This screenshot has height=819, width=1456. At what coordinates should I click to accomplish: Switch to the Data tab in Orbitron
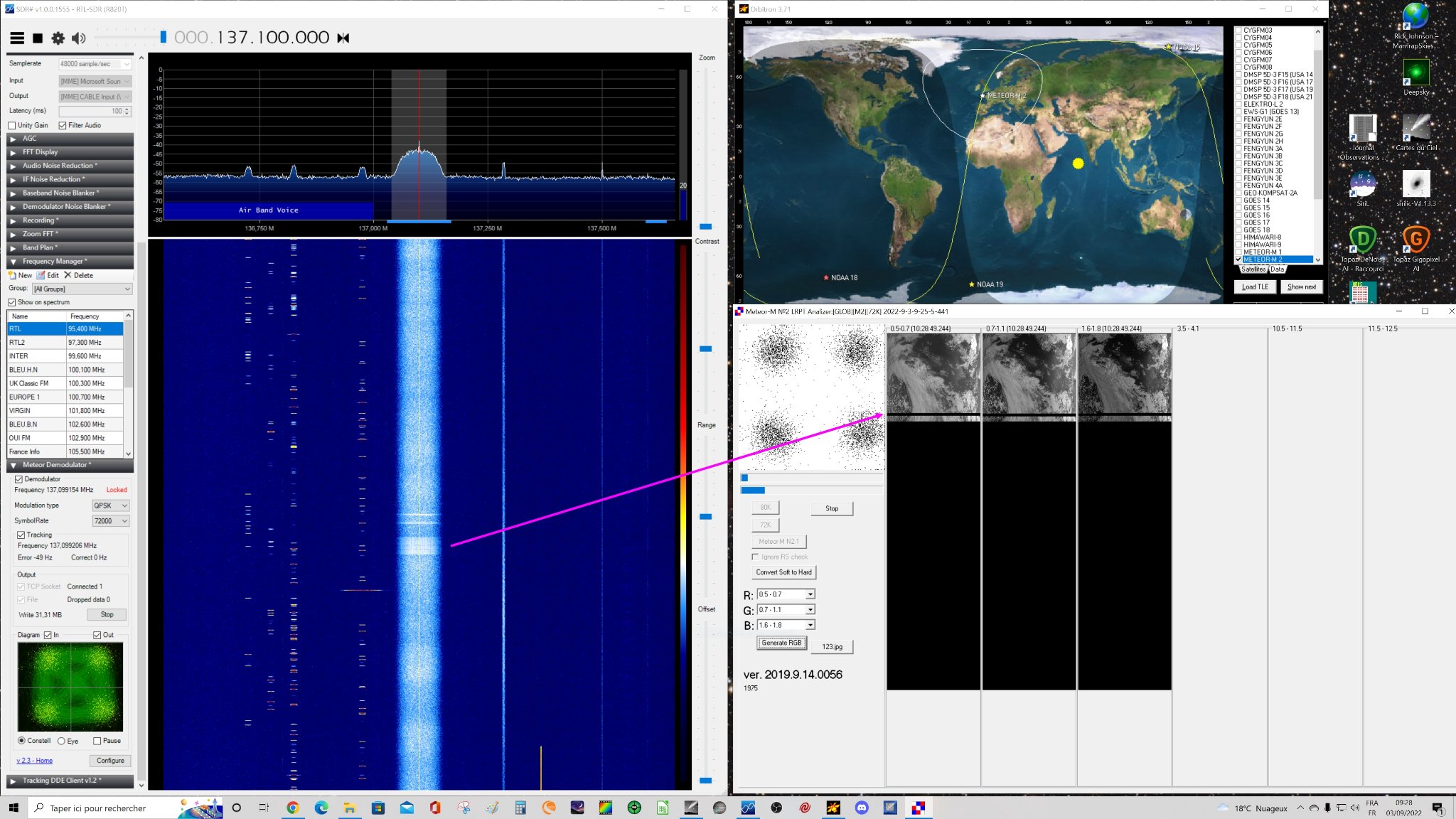point(1278,269)
